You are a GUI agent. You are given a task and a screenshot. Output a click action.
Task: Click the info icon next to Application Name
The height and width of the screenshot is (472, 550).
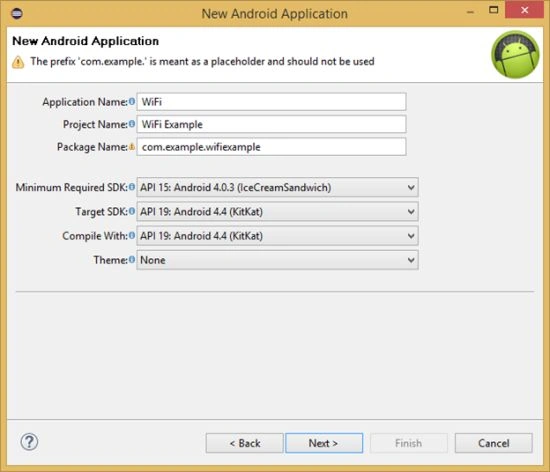tap(132, 101)
